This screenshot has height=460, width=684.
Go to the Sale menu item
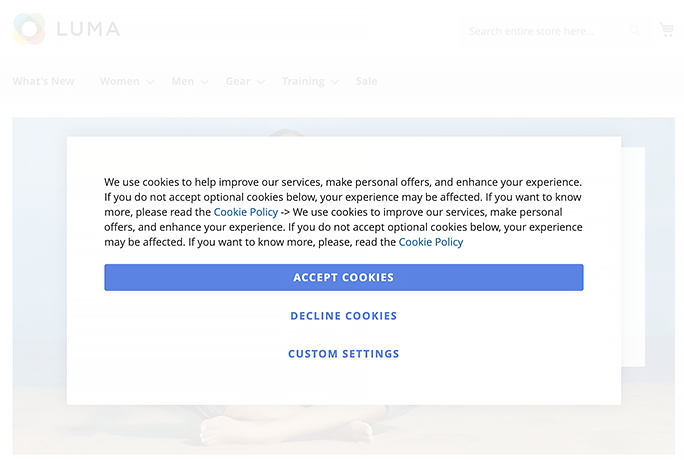367,81
